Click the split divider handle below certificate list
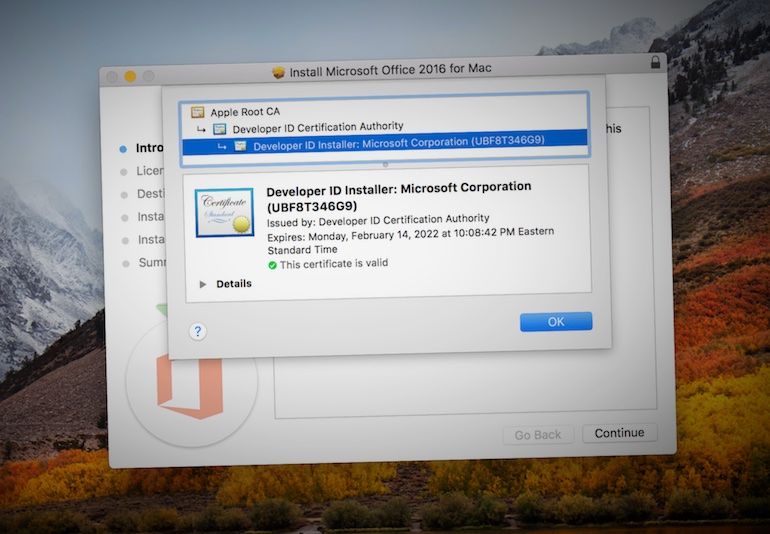Screen dimensions: 770x534 pos(385,165)
